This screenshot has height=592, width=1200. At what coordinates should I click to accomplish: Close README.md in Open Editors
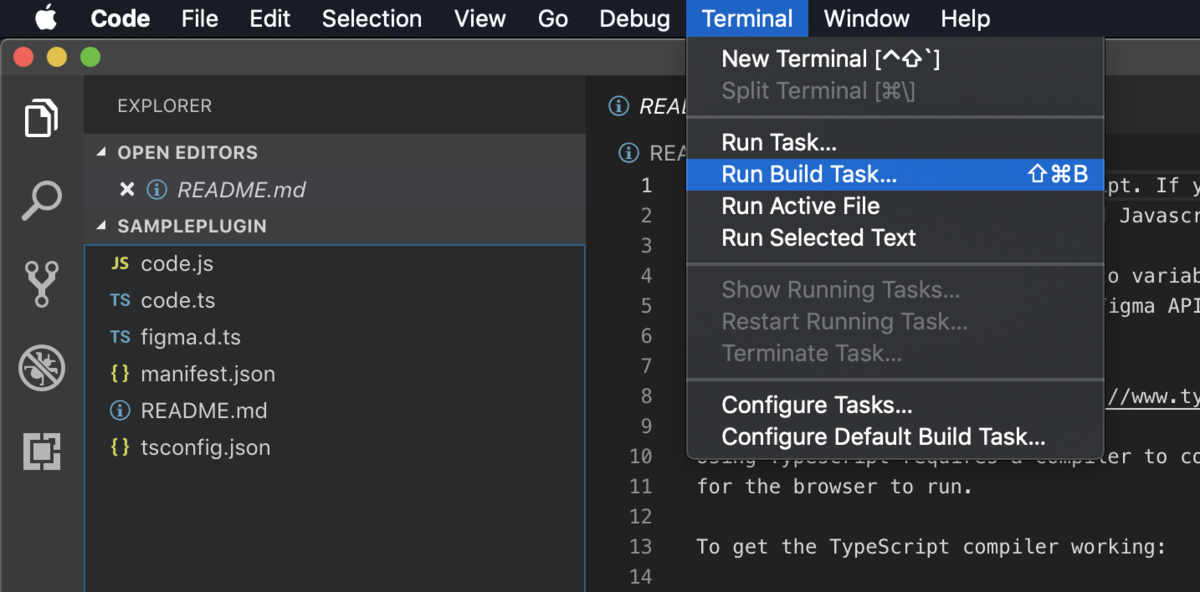tap(127, 189)
